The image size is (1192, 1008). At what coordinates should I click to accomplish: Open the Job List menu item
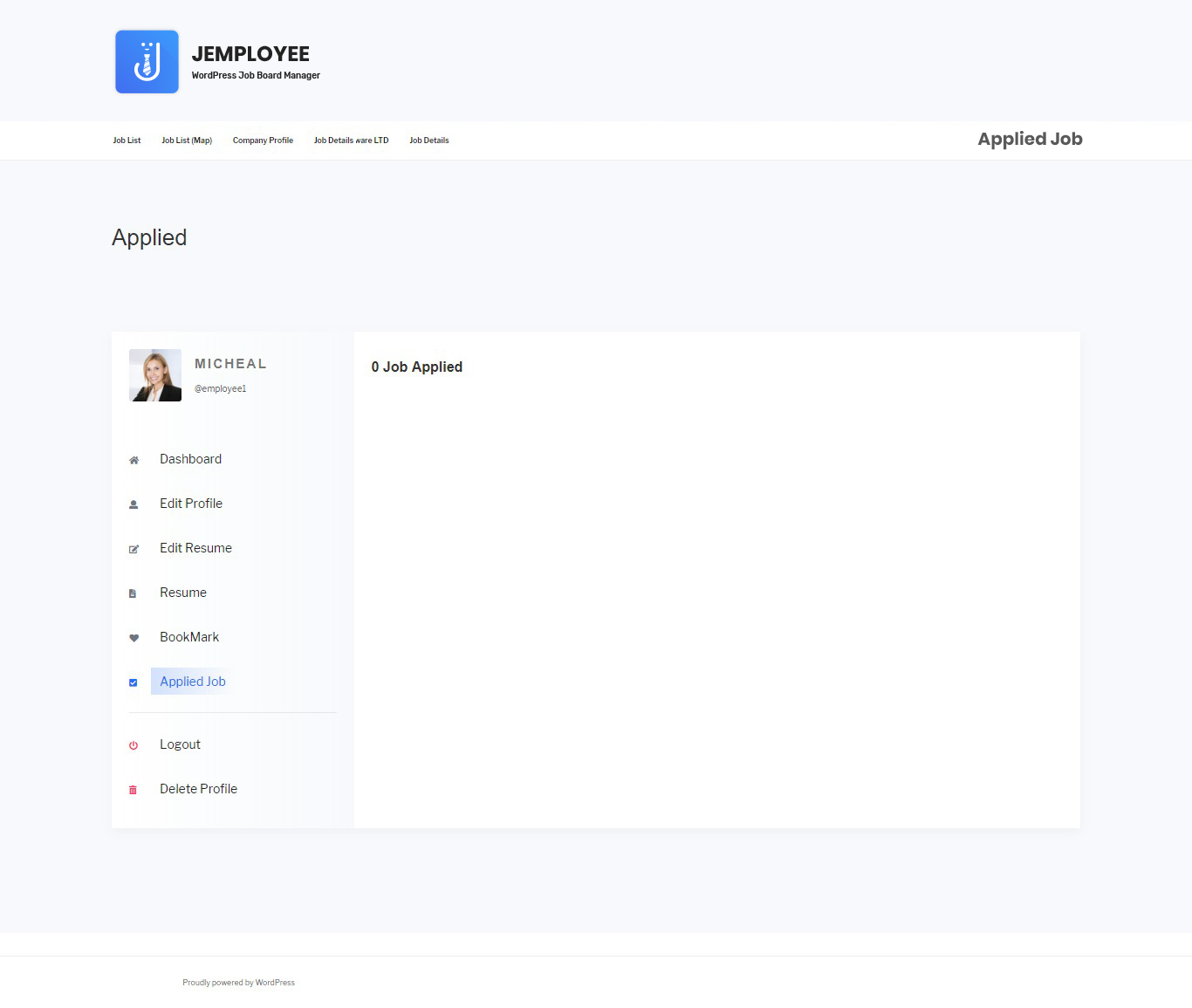click(127, 141)
